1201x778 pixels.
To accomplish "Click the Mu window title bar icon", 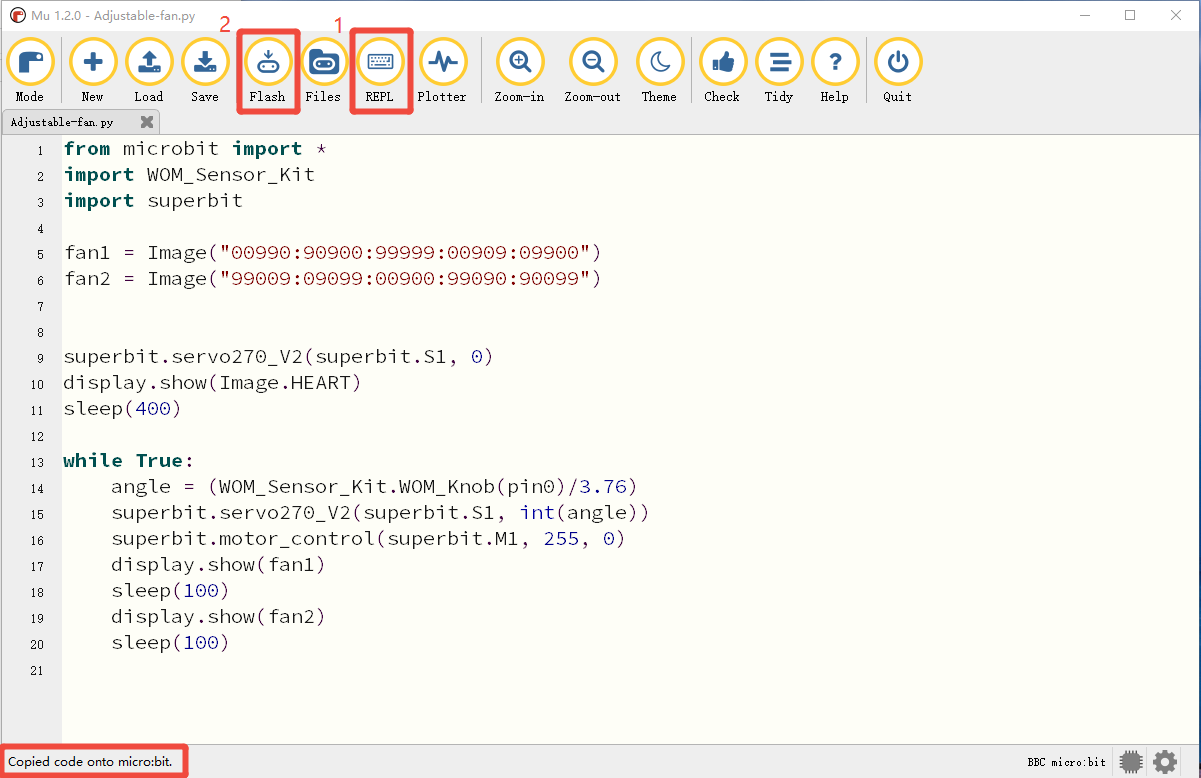I will click(x=17, y=15).
